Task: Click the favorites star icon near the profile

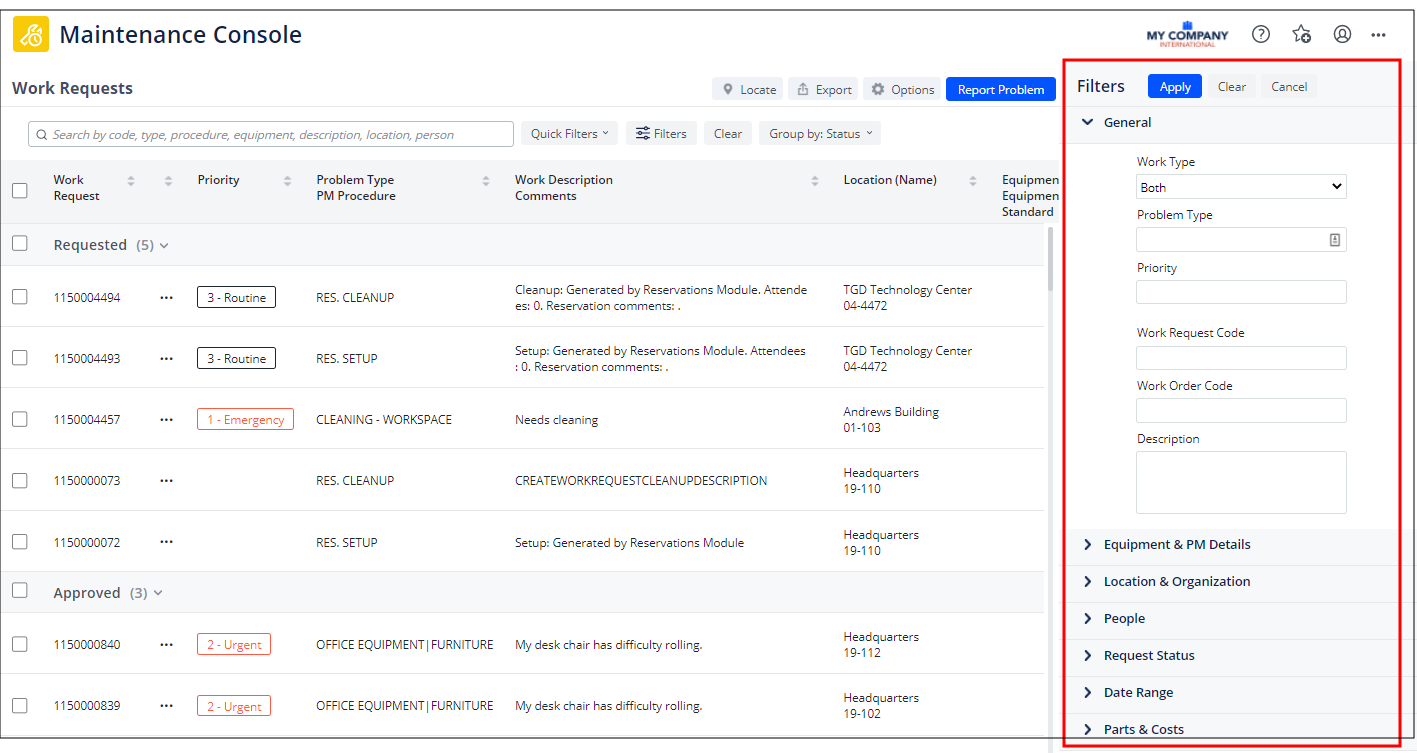Action: [x=1301, y=33]
